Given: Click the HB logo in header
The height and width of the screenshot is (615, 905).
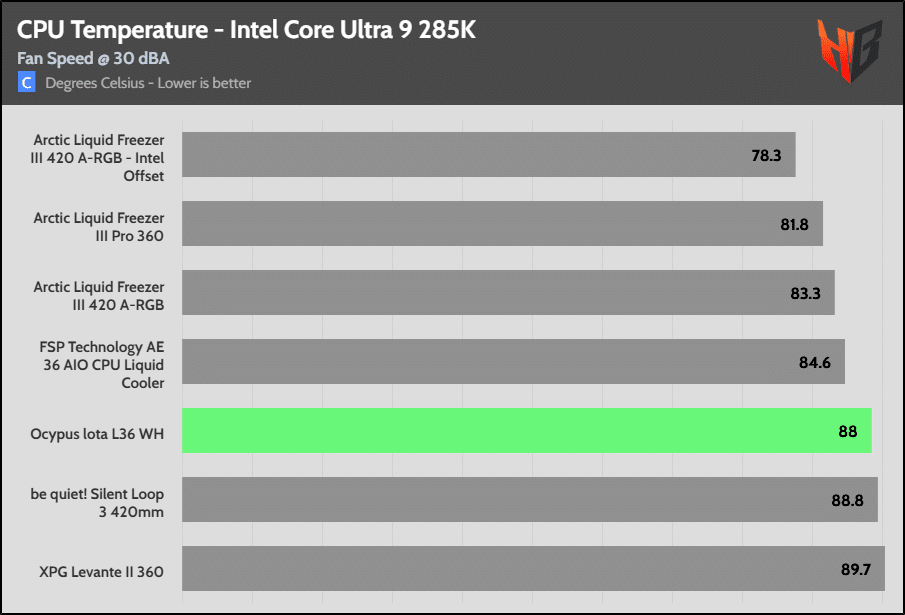Looking at the screenshot, I should point(850,50).
